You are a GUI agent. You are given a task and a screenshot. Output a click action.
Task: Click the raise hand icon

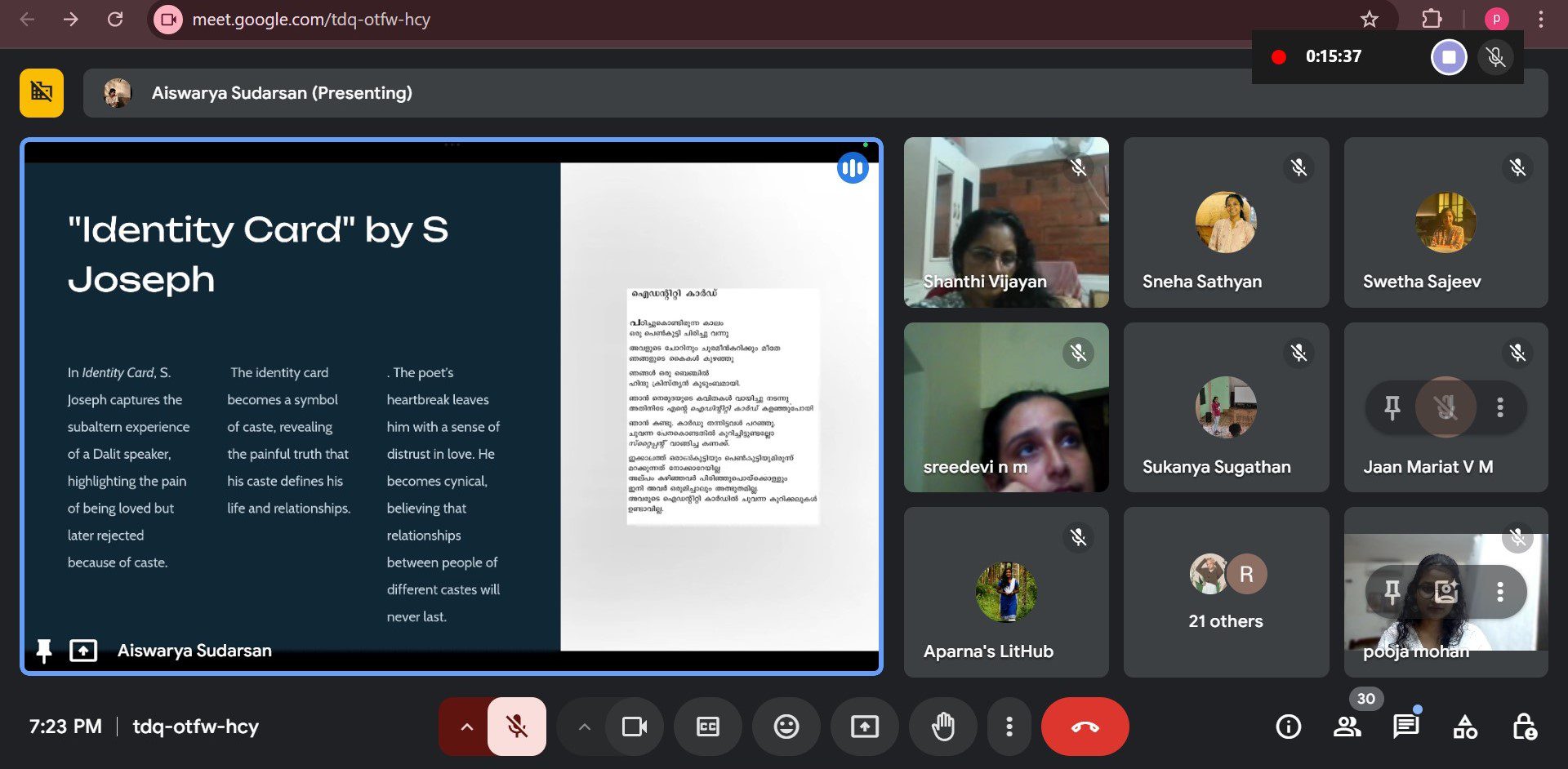[942, 727]
